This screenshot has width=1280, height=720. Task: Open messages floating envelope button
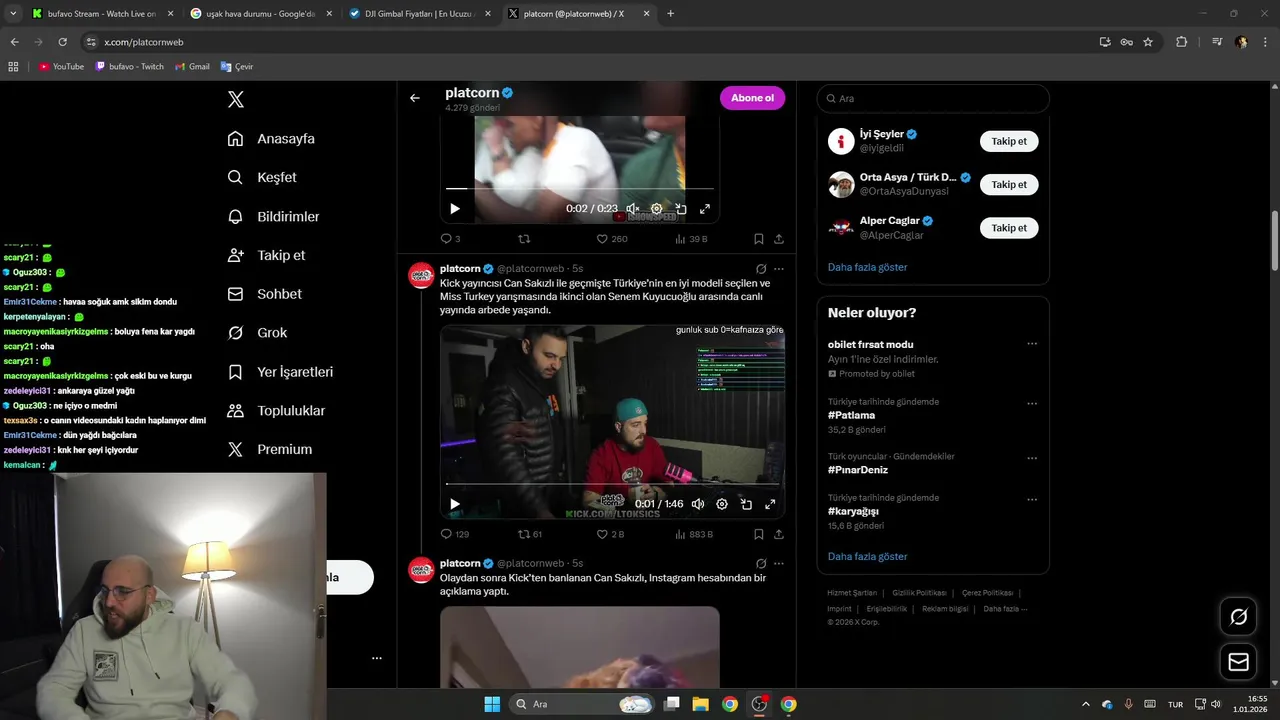[x=1239, y=662]
